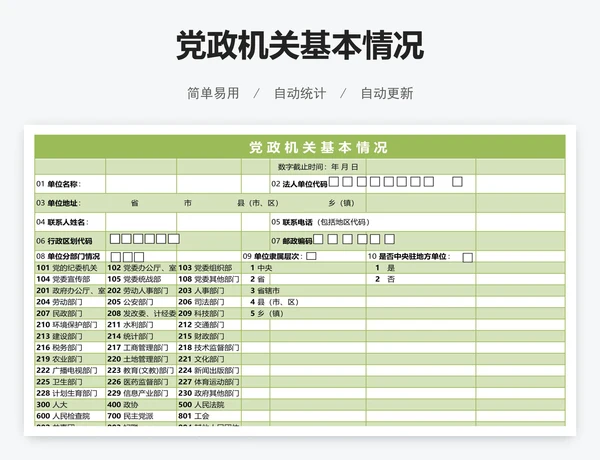The height and width of the screenshot is (460, 600).
Task: Choose option 1 中央
Action: click(x=261, y=268)
